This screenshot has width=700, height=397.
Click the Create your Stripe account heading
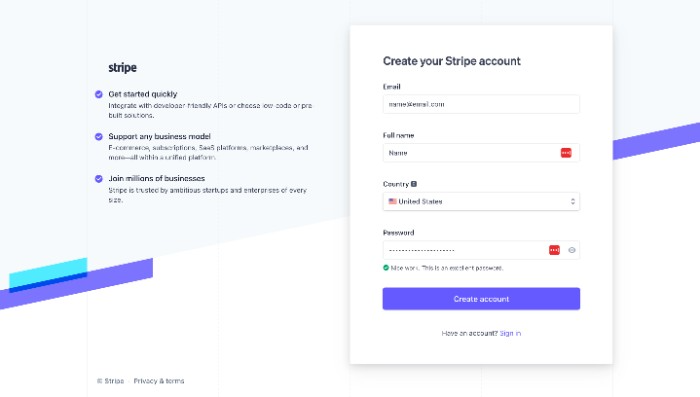coord(452,61)
